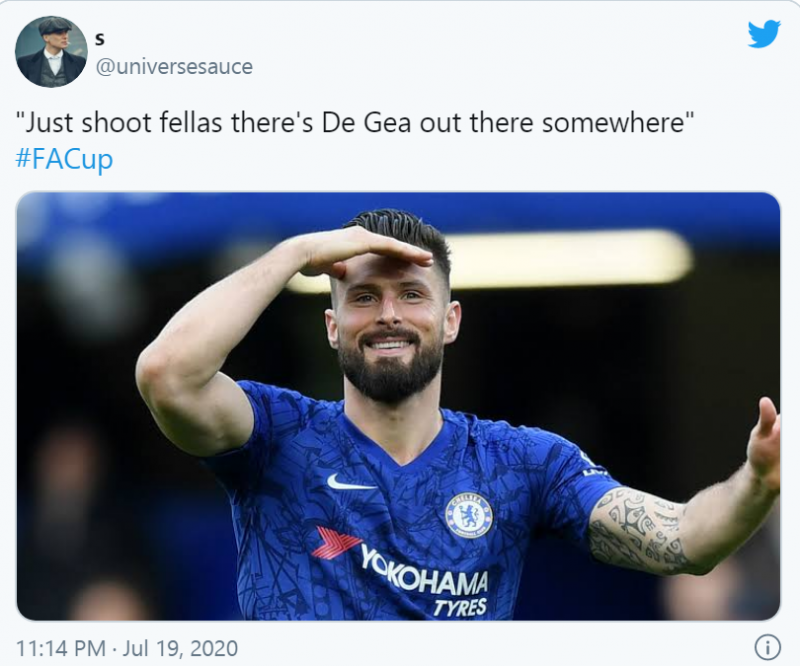800x666 pixels.
Task: Click the red Yokohama logo mark
Action: pos(336,544)
